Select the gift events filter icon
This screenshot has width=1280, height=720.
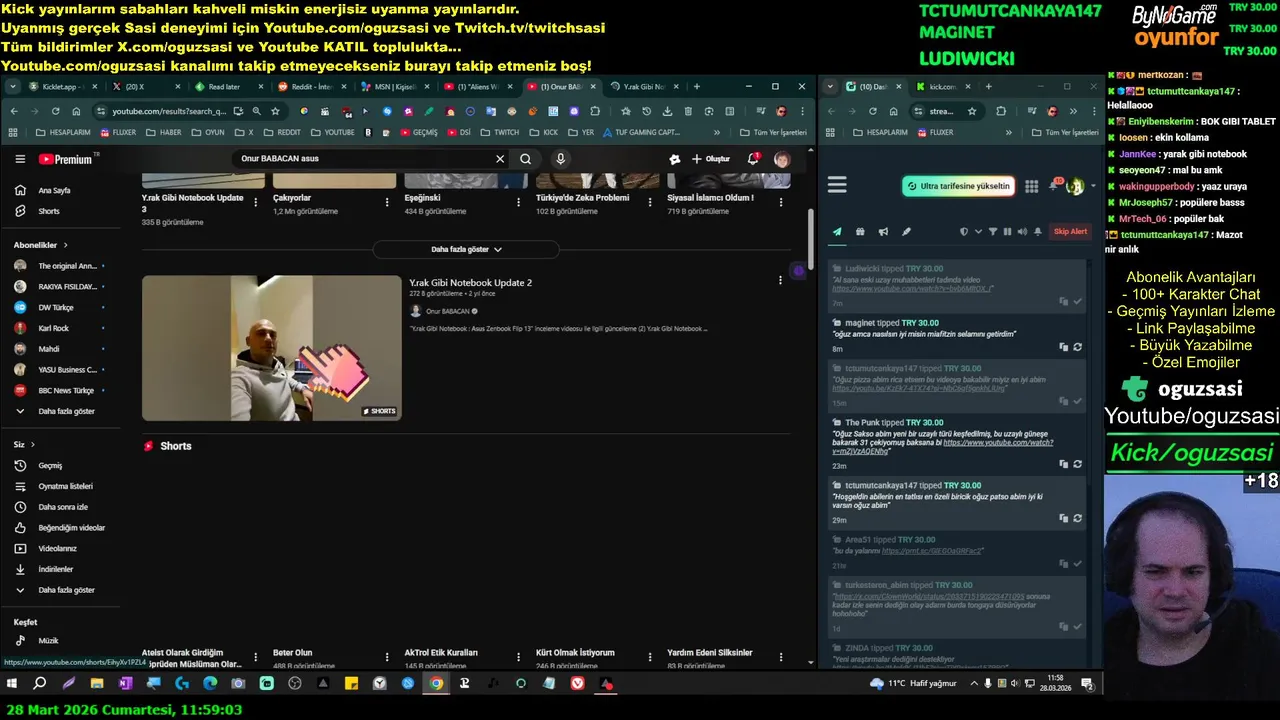tap(860, 232)
